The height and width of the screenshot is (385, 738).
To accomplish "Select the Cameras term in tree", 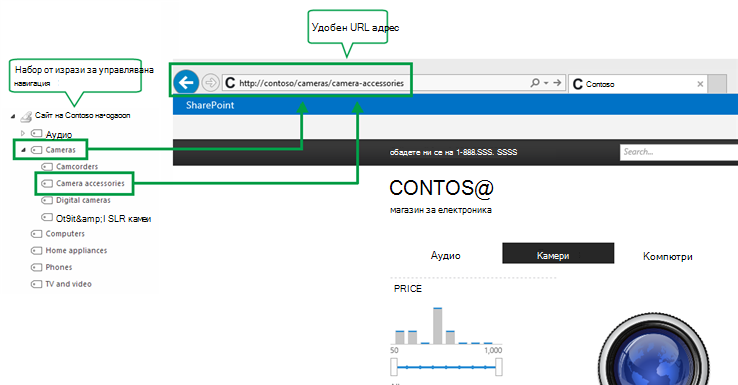I will (x=60, y=150).
